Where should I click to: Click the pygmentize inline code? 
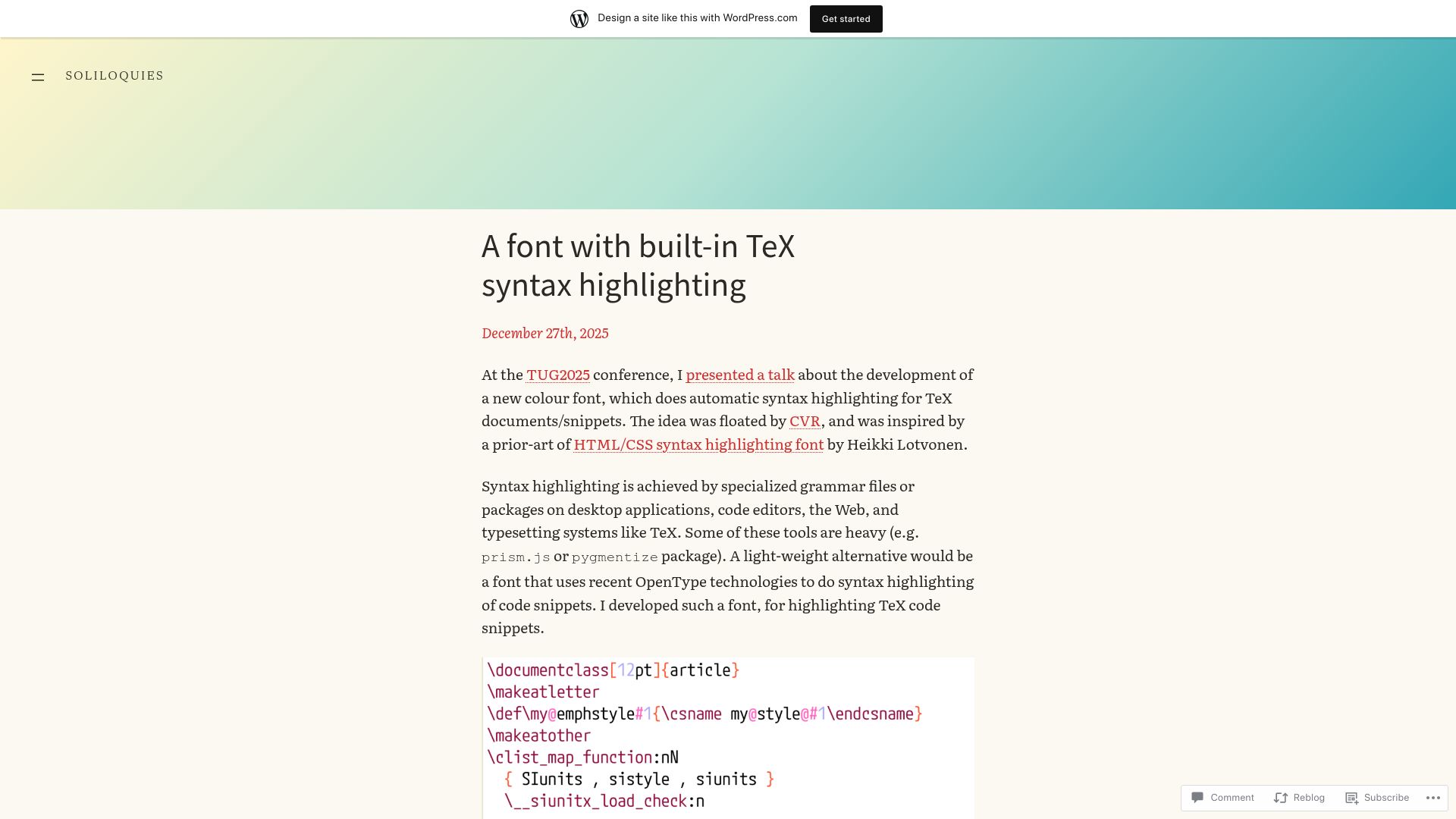pos(615,557)
